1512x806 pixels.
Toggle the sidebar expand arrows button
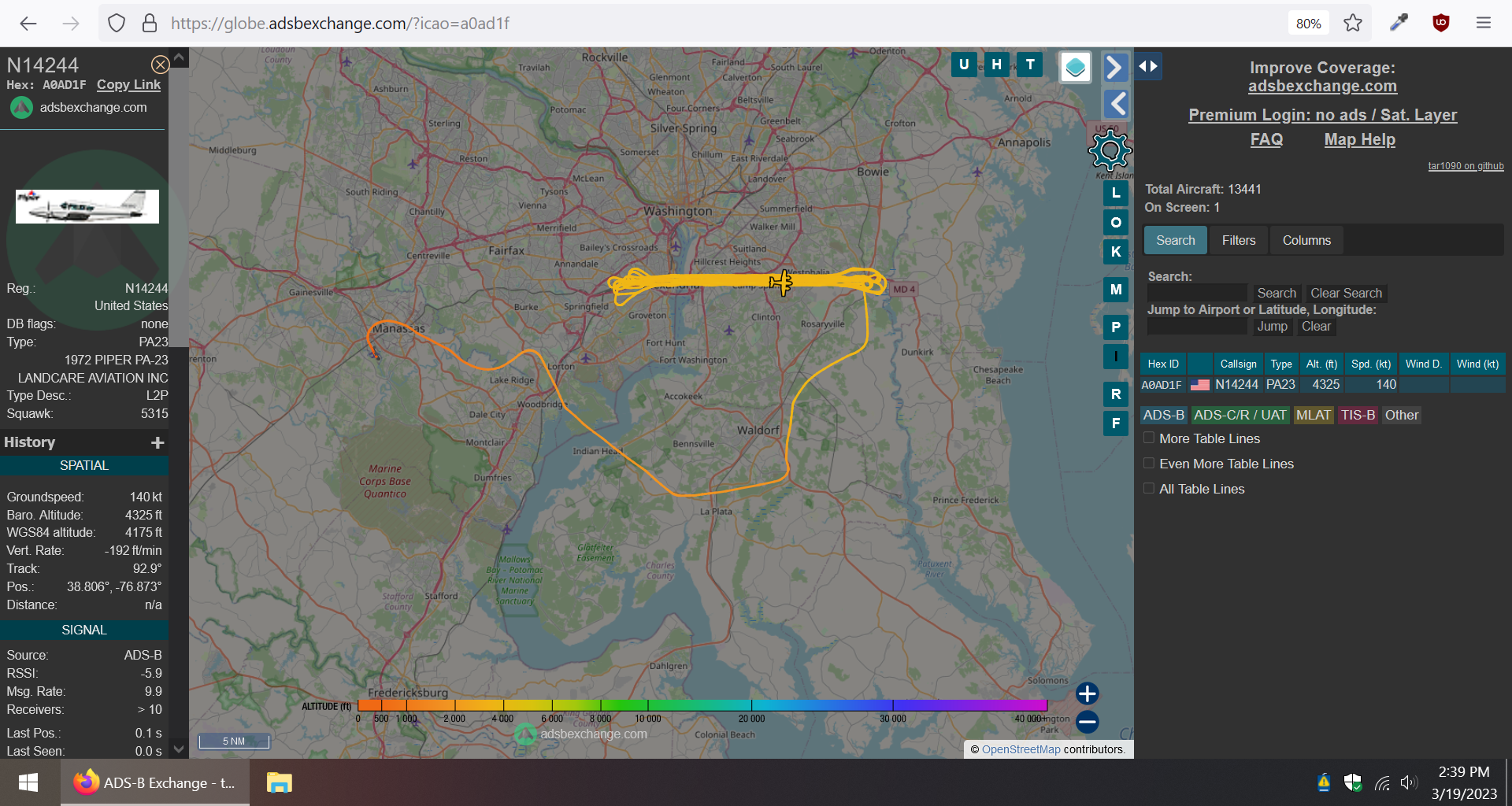click(1148, 66)
